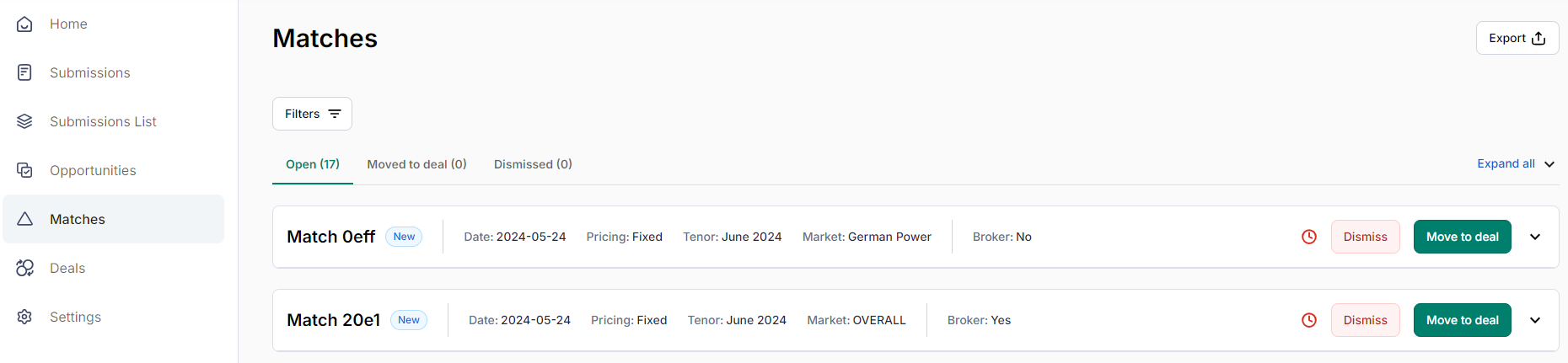Move Match 20e1 to deal
The height and width of the screenshot is (363, 1568).
(x=1463, y=320)
